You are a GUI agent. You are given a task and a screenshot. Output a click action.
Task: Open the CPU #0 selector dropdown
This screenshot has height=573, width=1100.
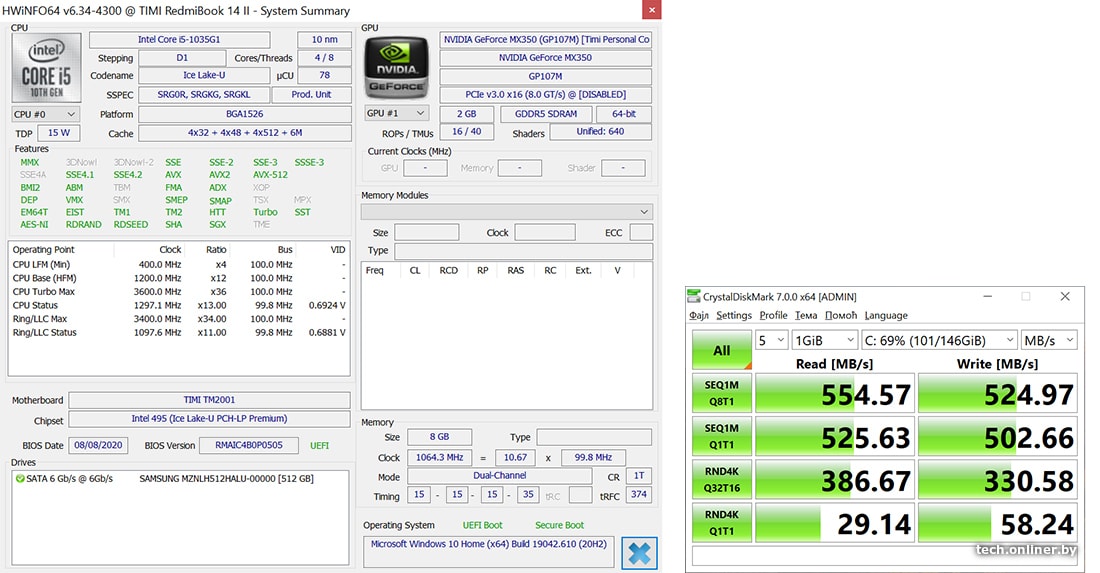point(46,114)
